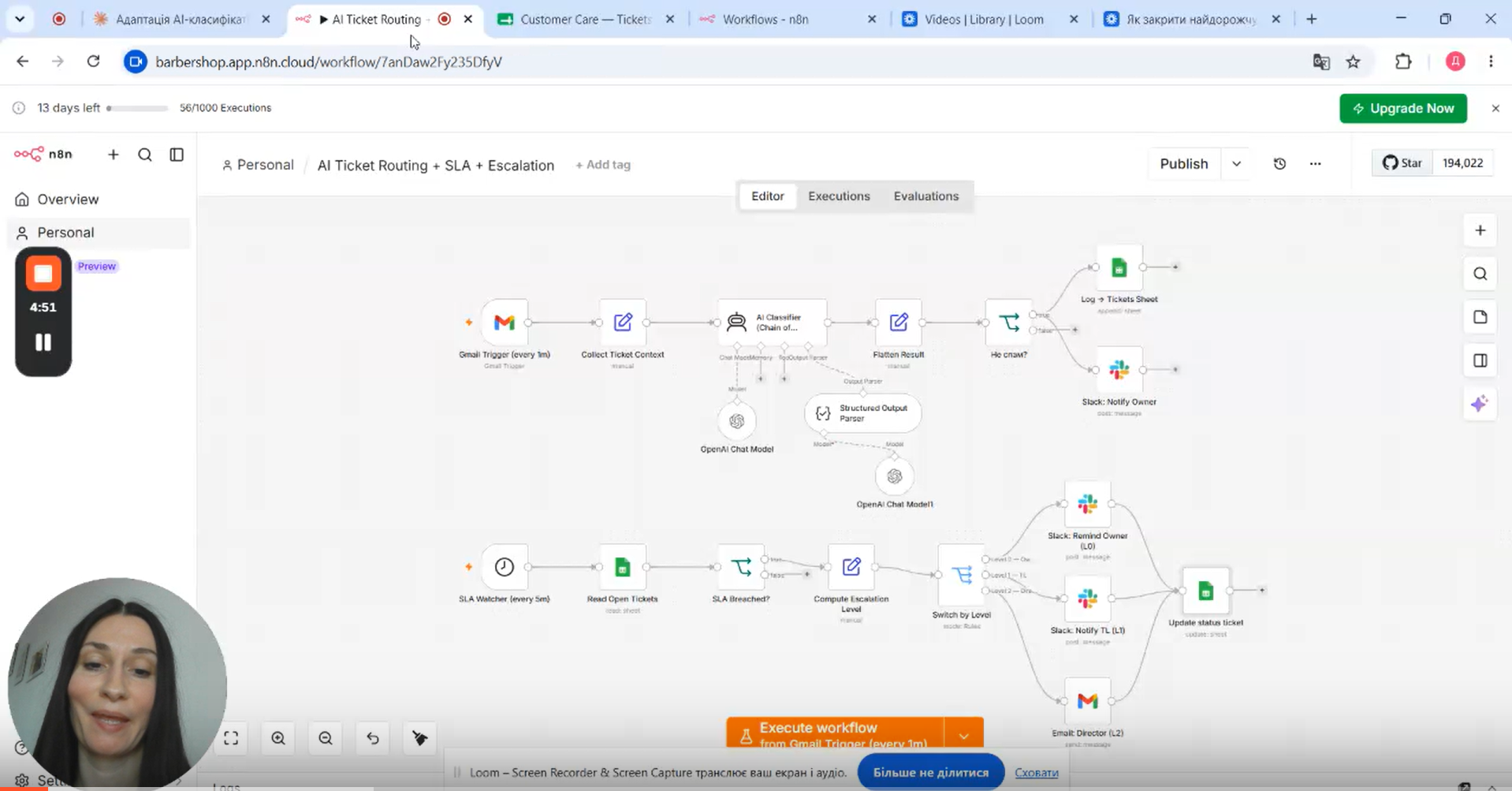Viewport: 1512px width, 791px height.
Task: Open the OpenAI Chat Model node
Action: (x=736, y=421)
